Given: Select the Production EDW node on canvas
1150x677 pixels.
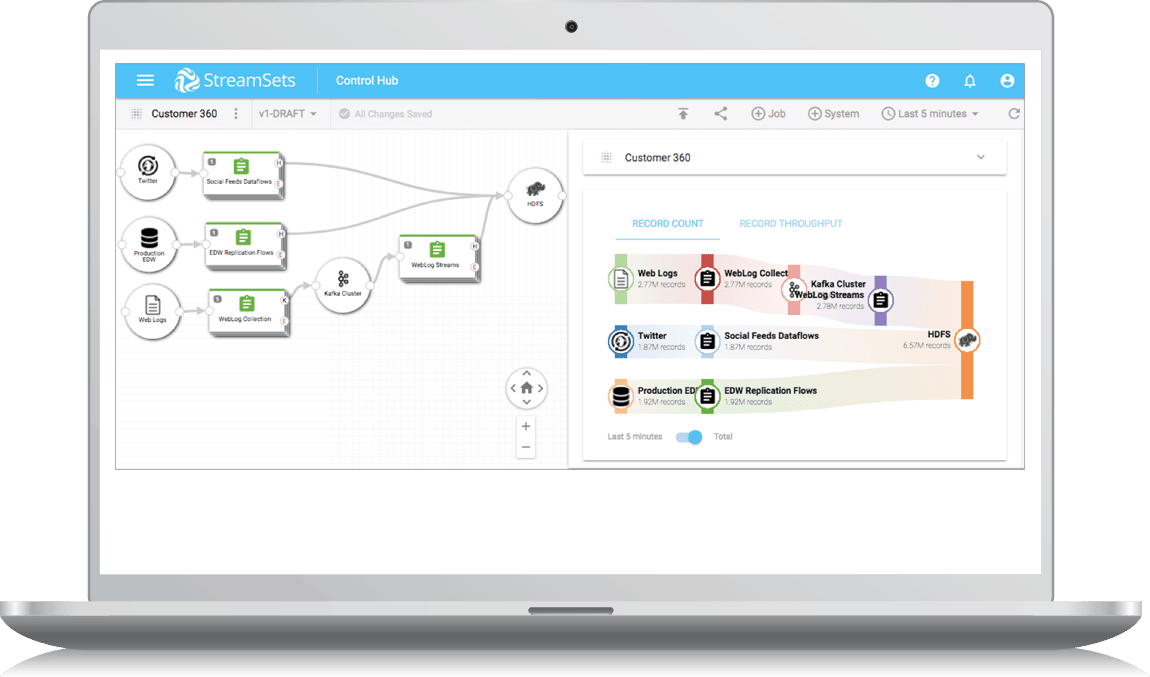Looking at the screenshot, I should [x=149, y=245].
